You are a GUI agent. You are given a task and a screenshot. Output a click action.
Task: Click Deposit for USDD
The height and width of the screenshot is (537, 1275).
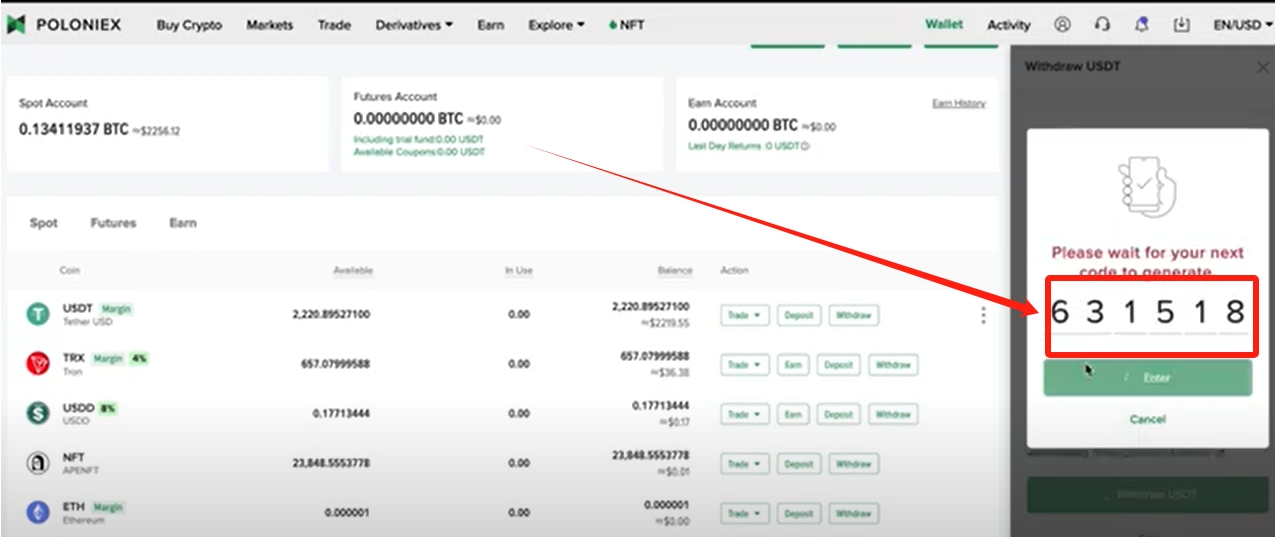click(838, 414)
